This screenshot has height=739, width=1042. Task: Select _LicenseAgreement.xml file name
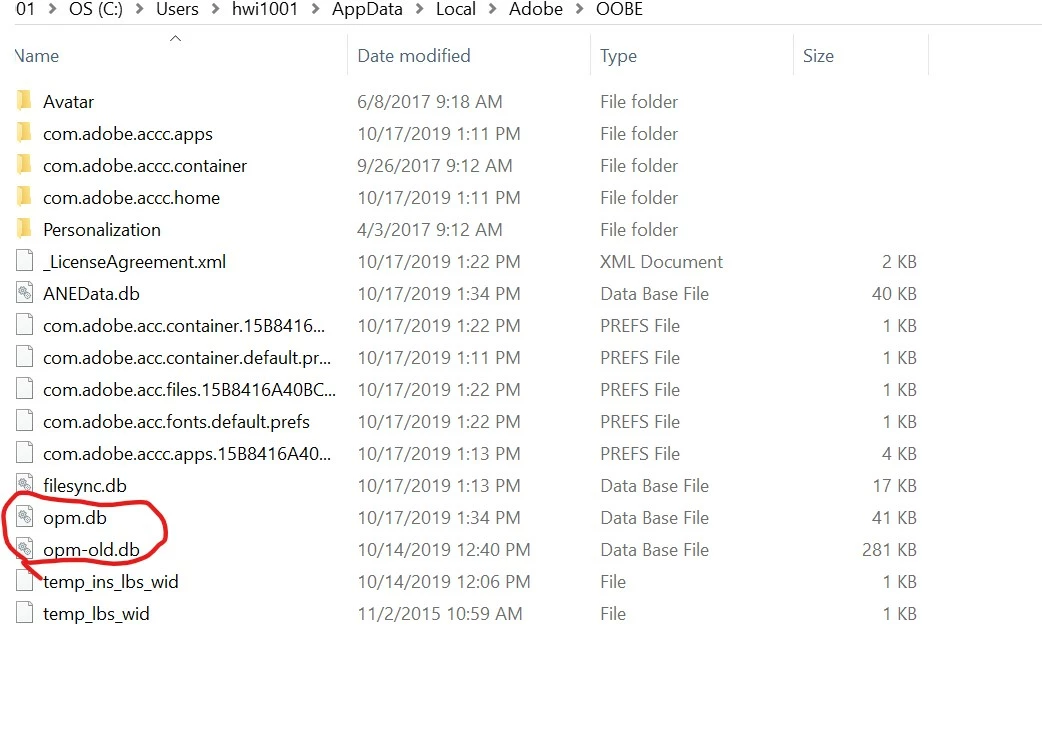pos(134,262)
